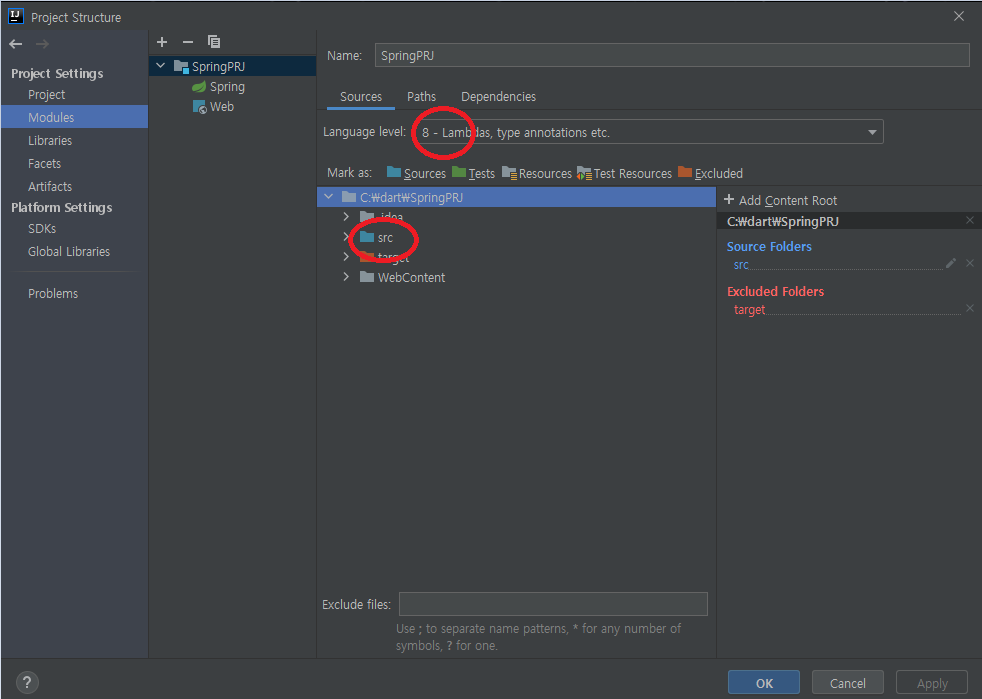Expand the WebContent folder
982x699 pixels.
(346, 277)
